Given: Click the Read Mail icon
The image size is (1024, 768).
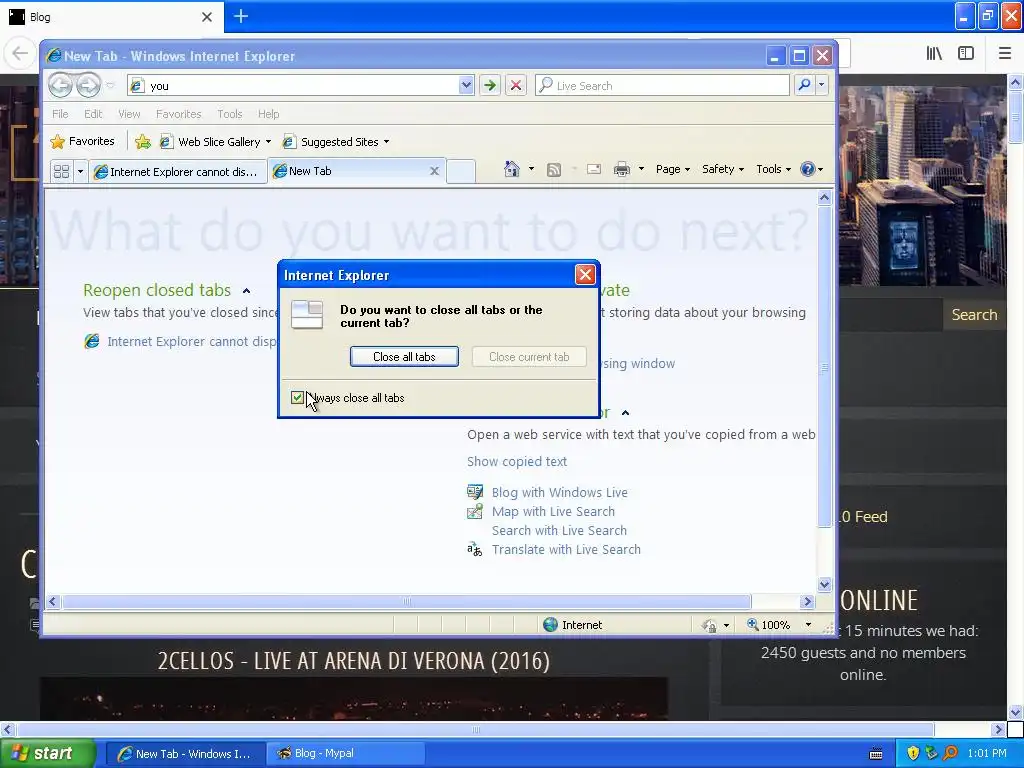Looking at the screenshot, I should coord(594,170).
